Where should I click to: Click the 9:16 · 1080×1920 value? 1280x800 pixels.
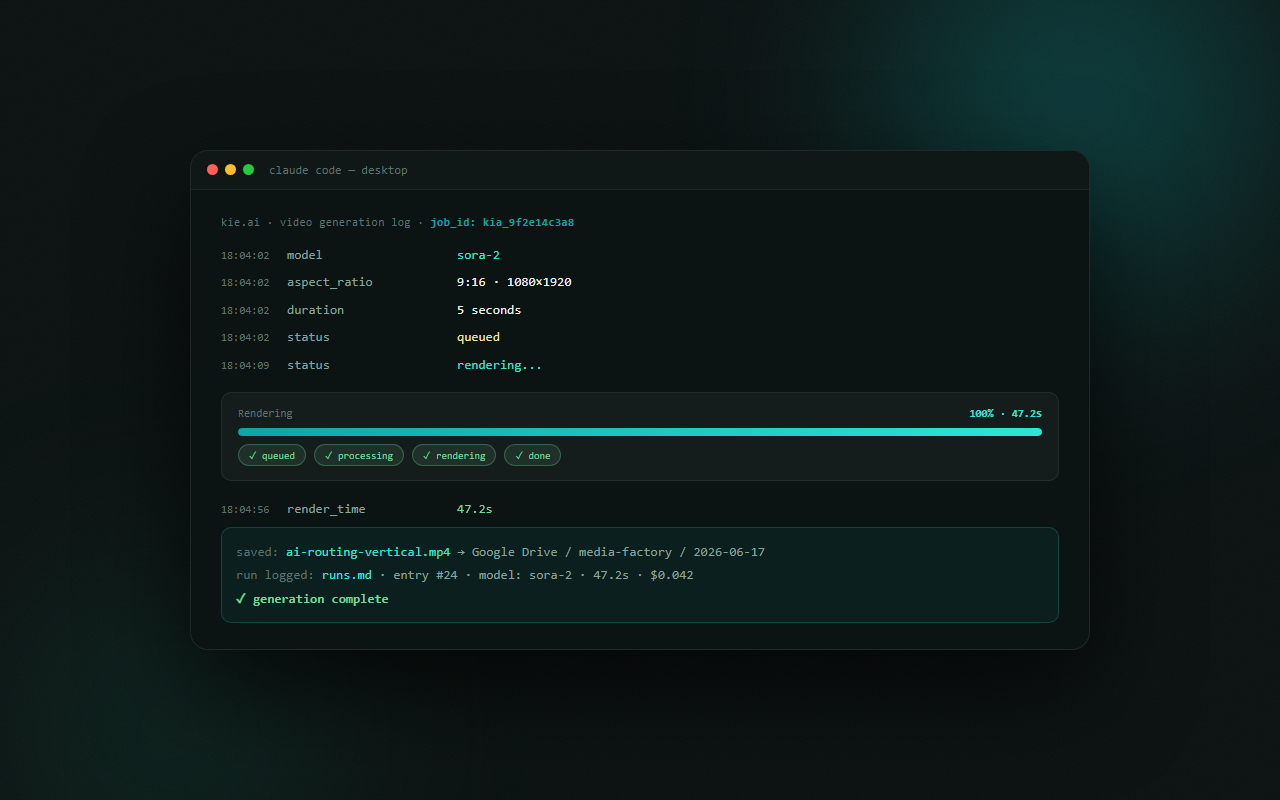(514, 282)
